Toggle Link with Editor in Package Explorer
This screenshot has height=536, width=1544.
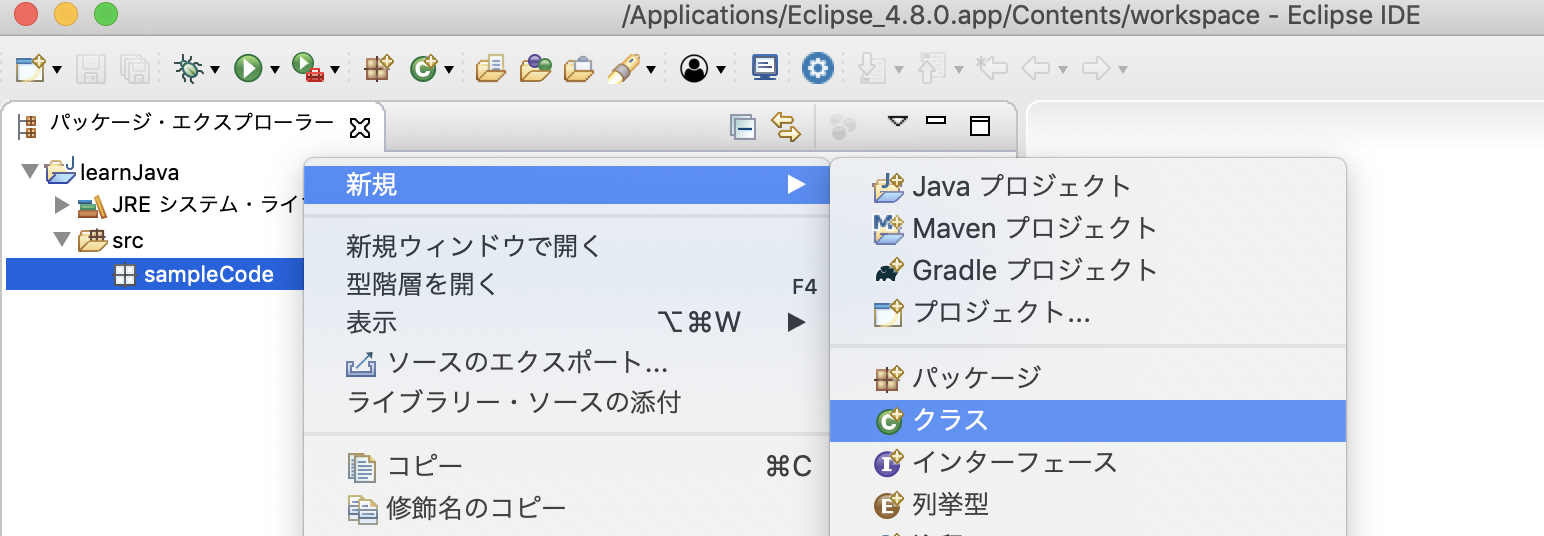[x=787, y=126]
